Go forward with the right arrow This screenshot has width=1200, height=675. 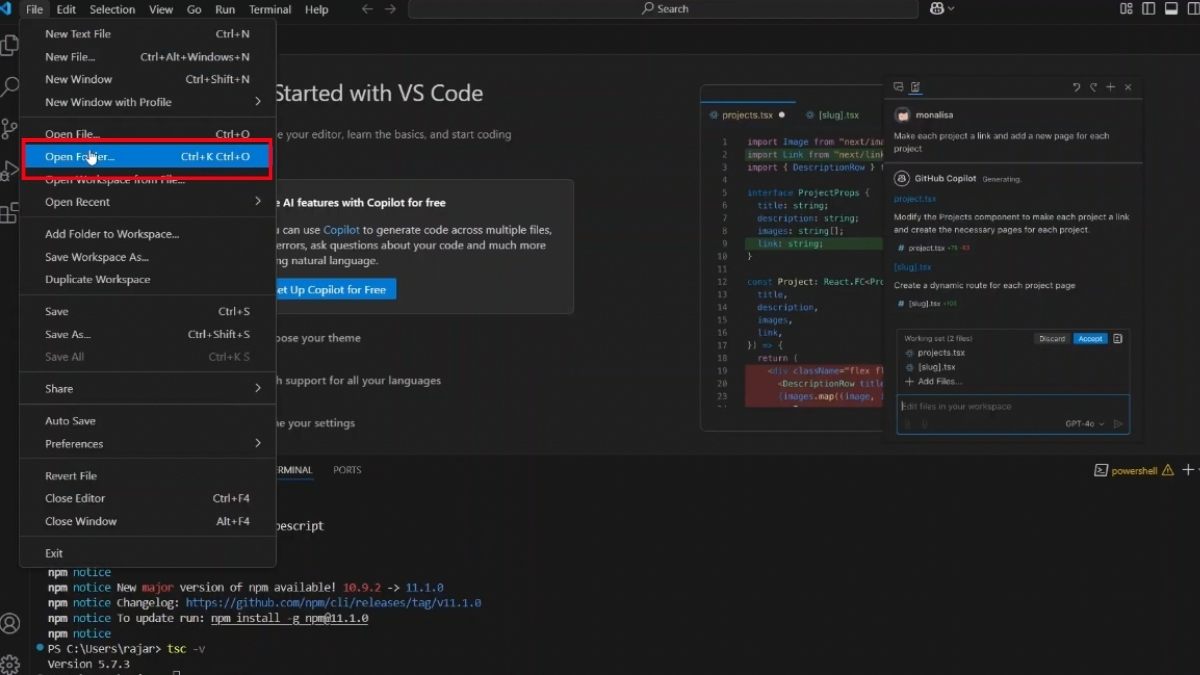(x=390, y=9)
